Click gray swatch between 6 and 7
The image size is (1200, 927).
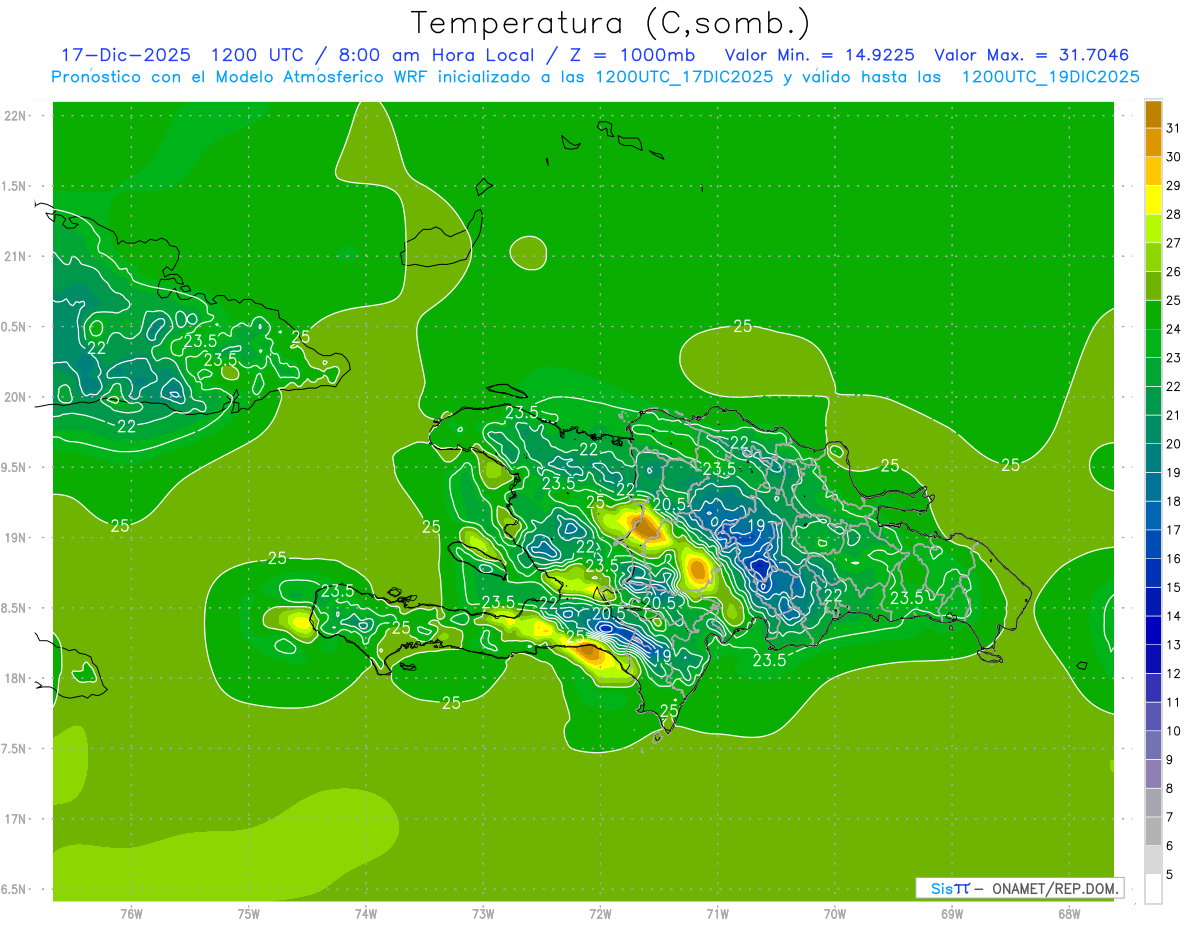1153,832
